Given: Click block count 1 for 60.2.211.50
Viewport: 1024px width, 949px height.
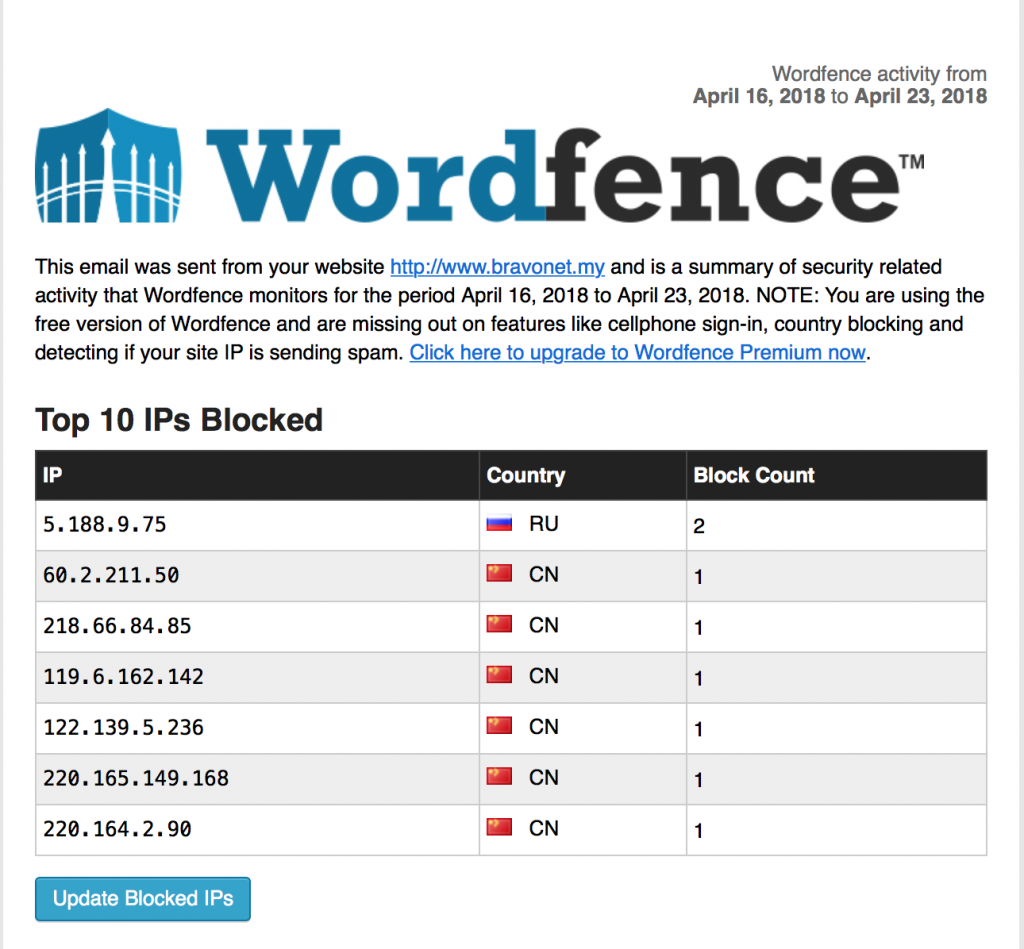Looking at the screenshot, I should point(699,577).
